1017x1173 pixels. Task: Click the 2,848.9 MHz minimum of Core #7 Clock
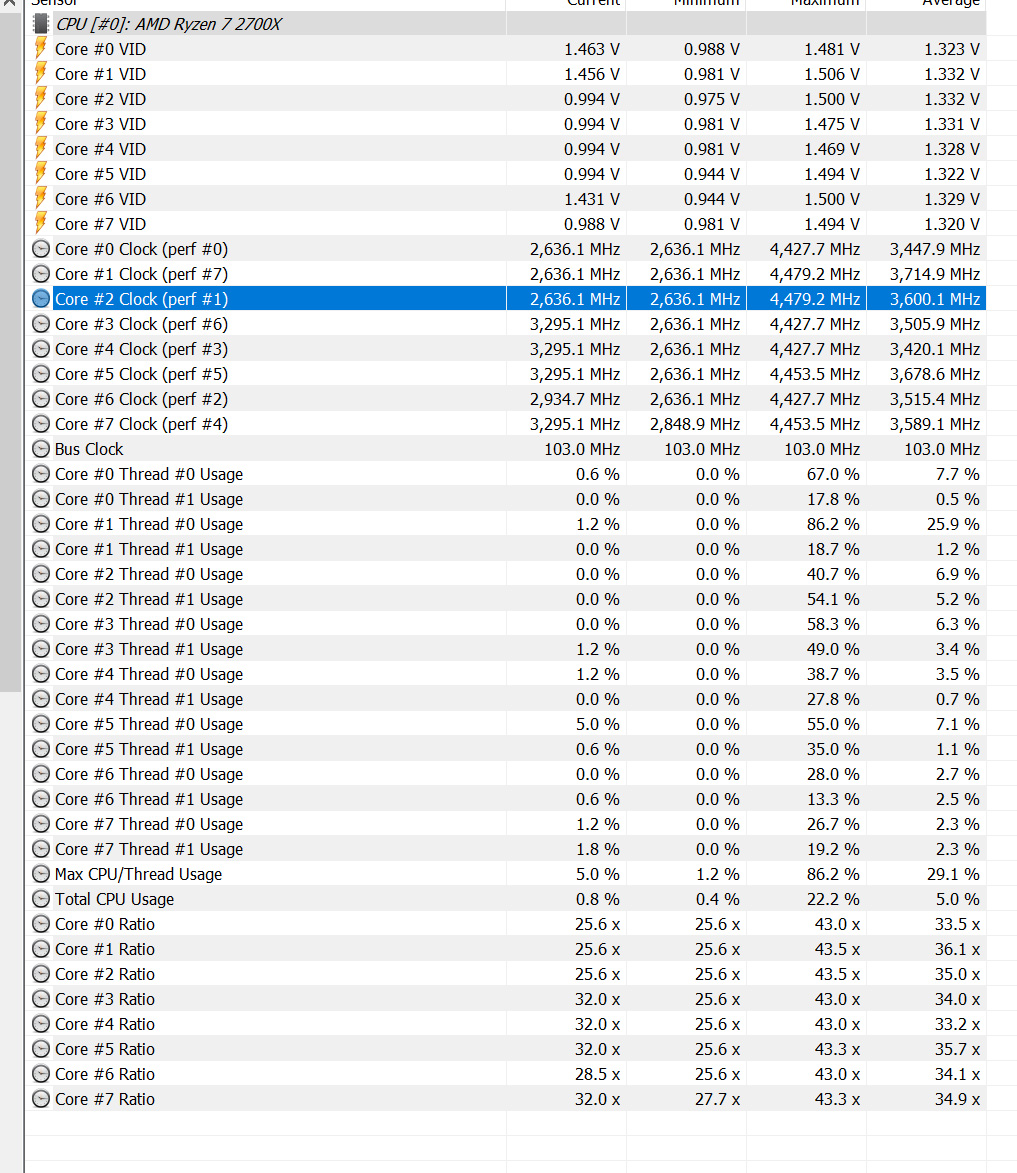tap(694, 424)
